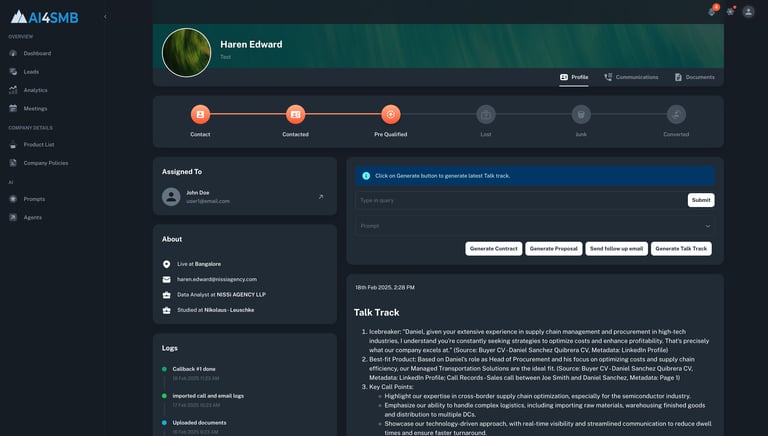Click the Agents icon in sidebar
The height and width of the screenshot is (436, 768).
coord(13,217)
